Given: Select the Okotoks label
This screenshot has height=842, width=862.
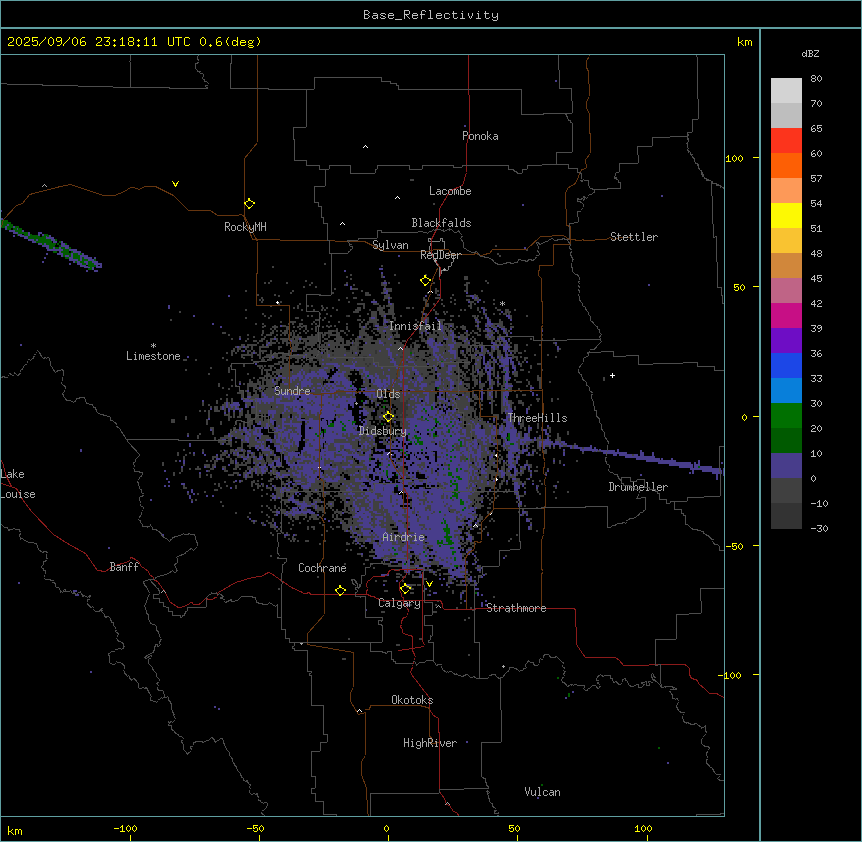Looking at the screenshot, I should coord(412,700).
